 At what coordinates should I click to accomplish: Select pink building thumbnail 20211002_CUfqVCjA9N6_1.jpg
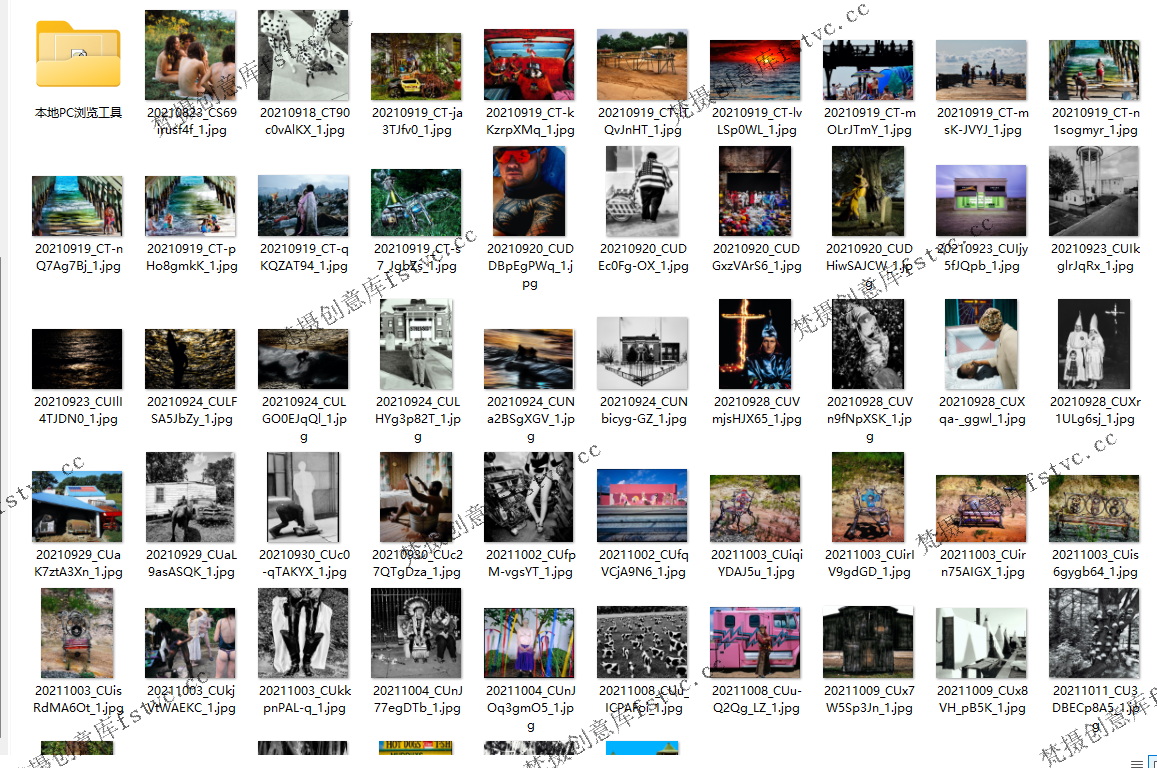pyautogui.click(x=642, y=505)
